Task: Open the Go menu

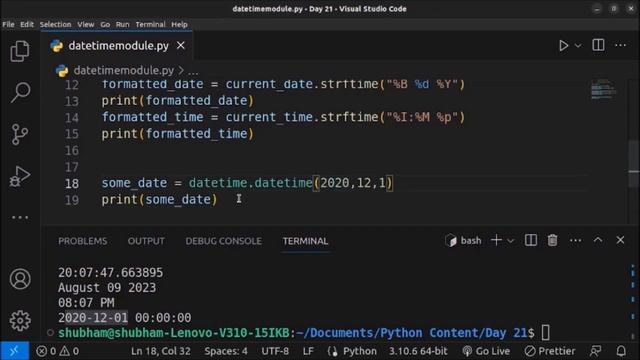Action: tap(105, 24)
